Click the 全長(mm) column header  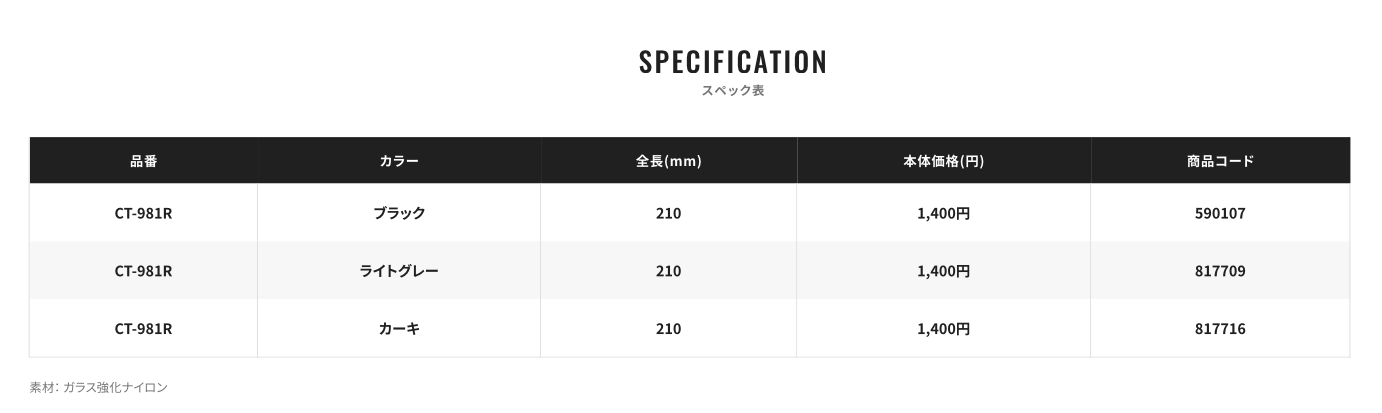669,161
